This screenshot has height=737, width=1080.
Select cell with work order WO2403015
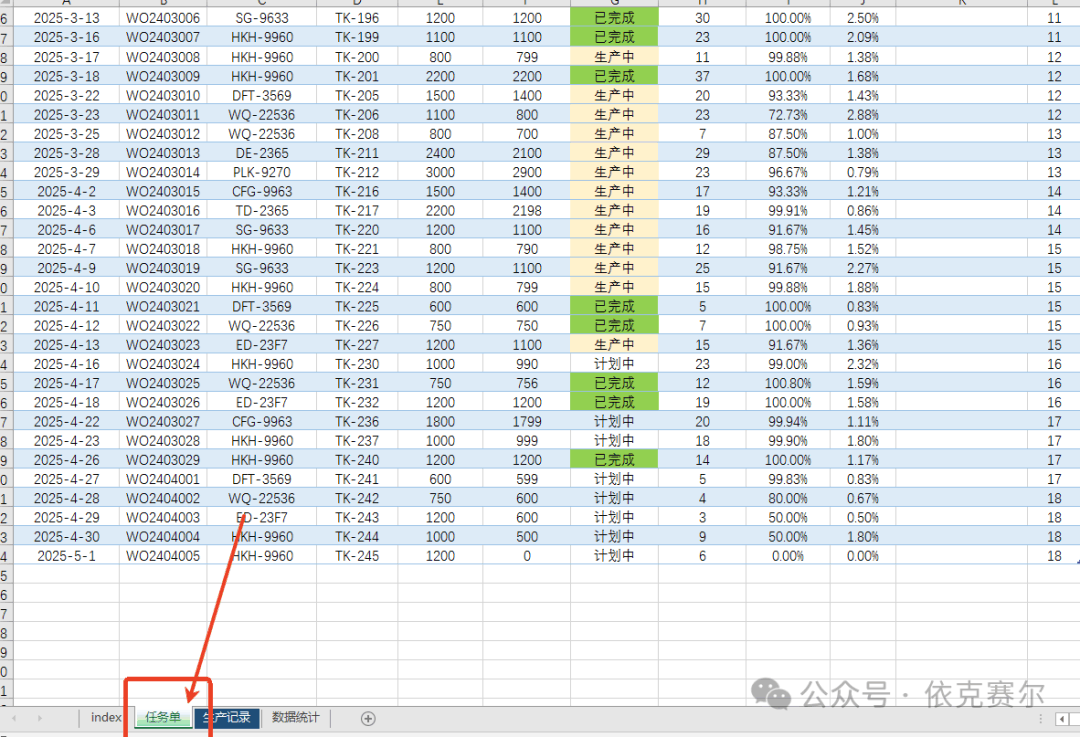163,191
